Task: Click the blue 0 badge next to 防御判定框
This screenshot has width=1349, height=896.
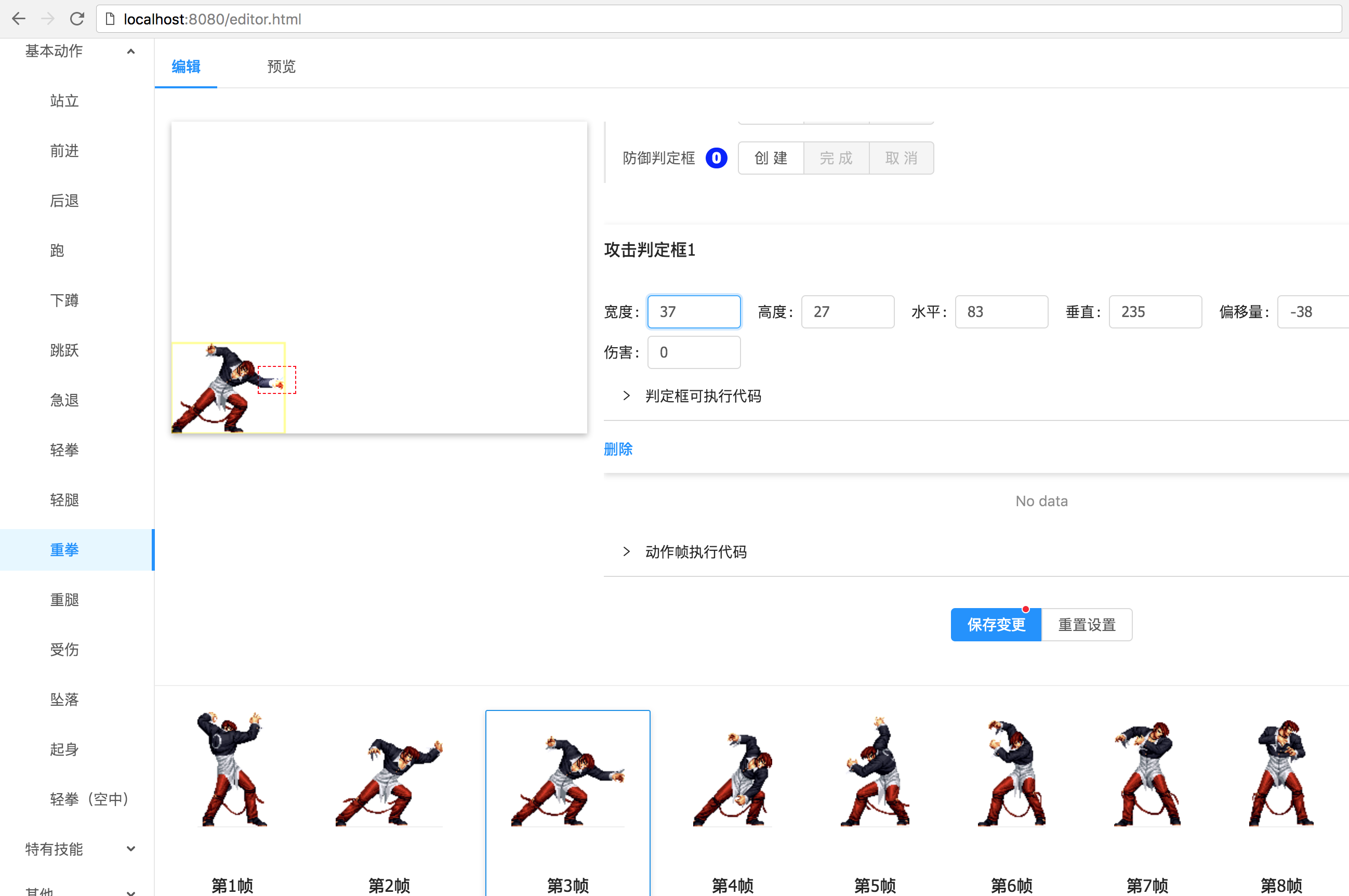Action: 716,159
